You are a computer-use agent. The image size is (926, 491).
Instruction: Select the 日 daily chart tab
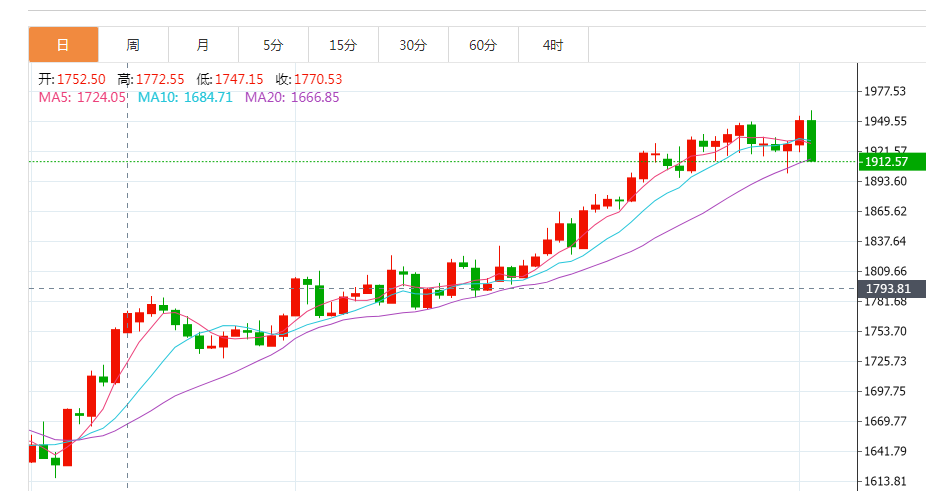[63, 45]
